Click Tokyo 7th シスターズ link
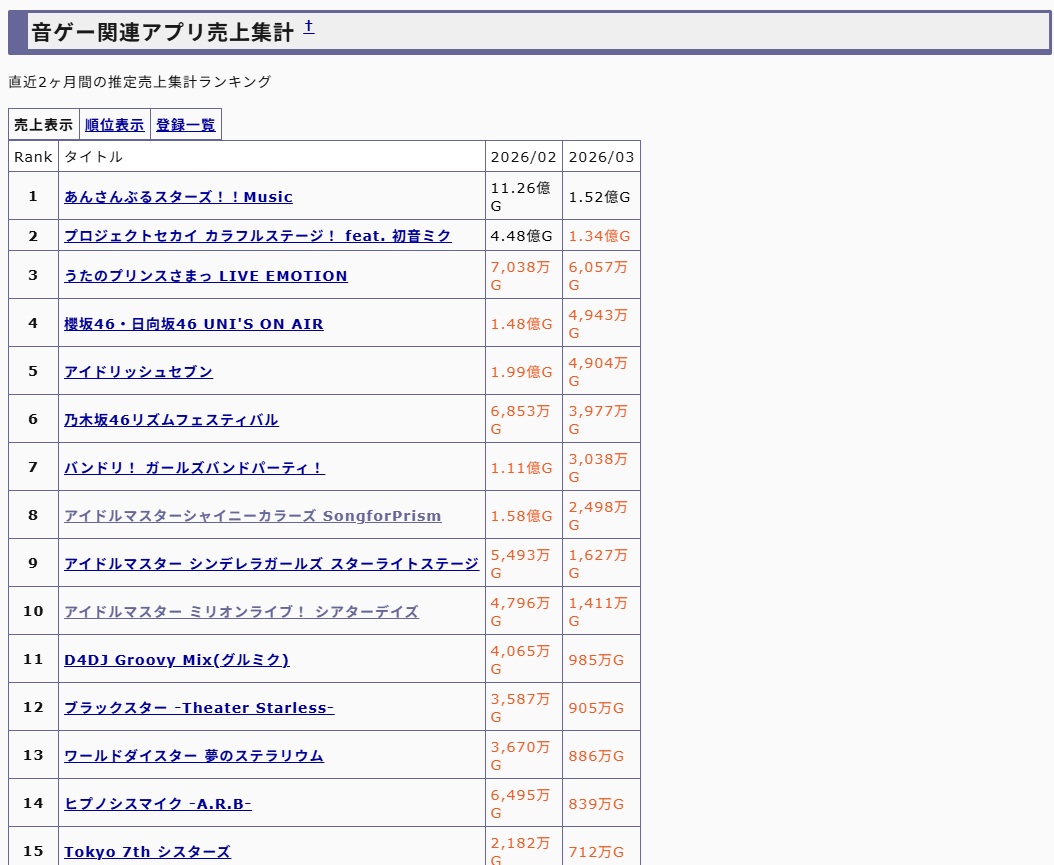The width and height of the screenshot is (1054, 865). [x=147, y=852]
